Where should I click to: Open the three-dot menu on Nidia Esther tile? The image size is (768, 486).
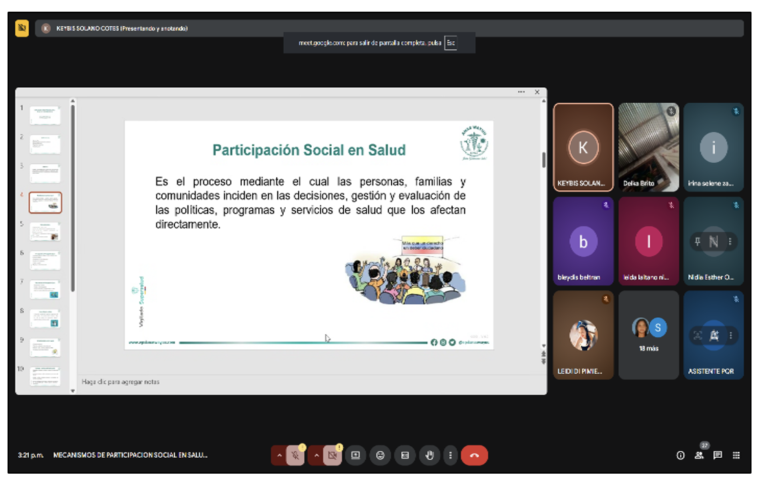[x=730, y=242]
